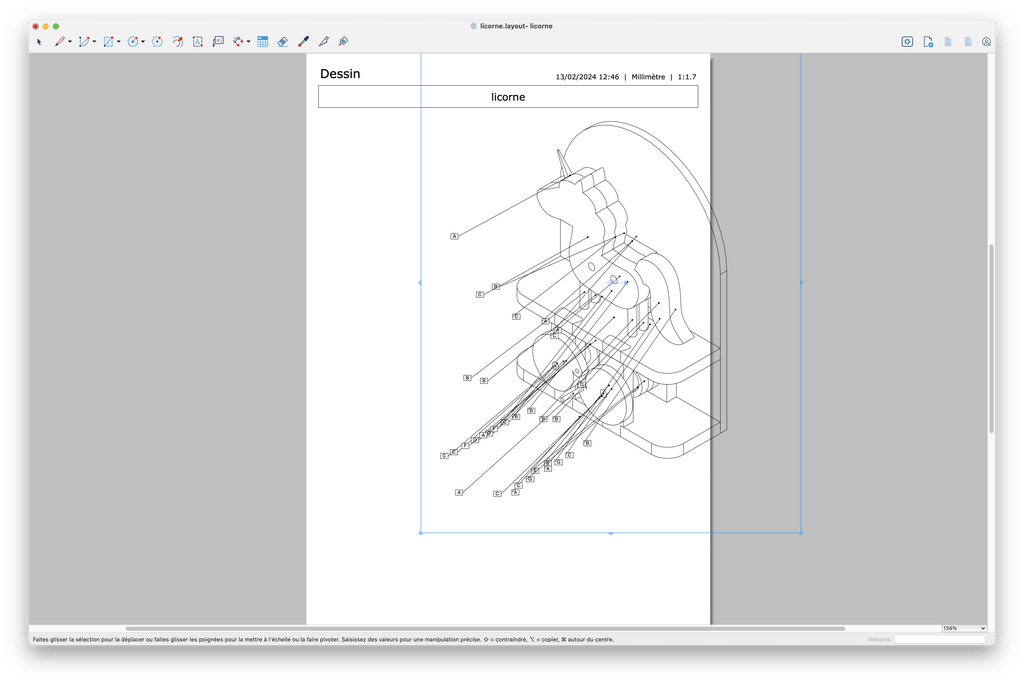
Task: Select the arrow Select tool
Action: pos(39,42)
